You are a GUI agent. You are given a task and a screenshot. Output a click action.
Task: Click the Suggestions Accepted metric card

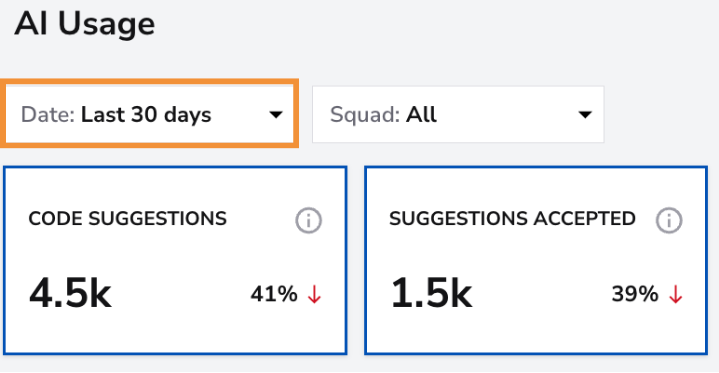tap(536, 260)
